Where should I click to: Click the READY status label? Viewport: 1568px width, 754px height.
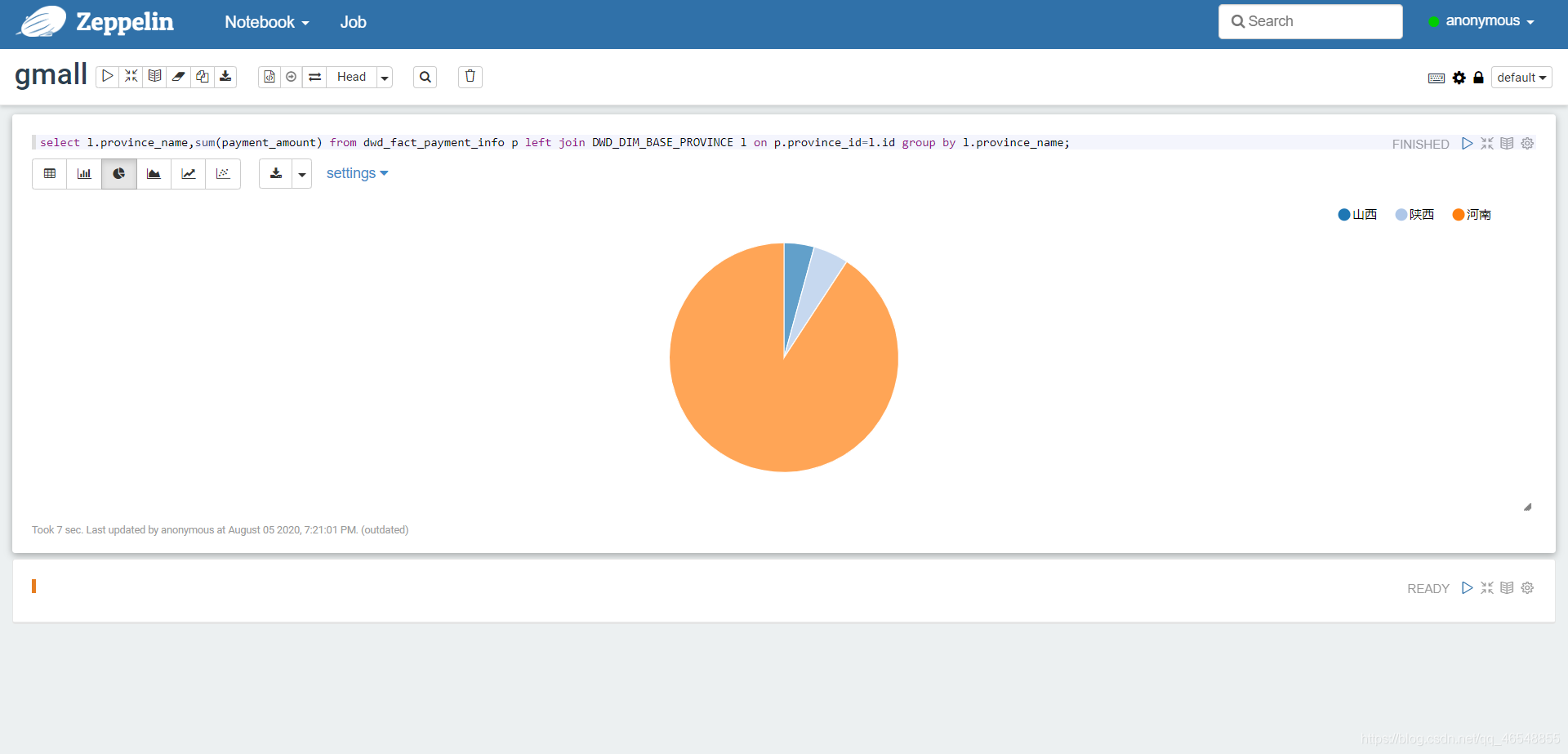pyautogui.click(x=1428, y=589)
